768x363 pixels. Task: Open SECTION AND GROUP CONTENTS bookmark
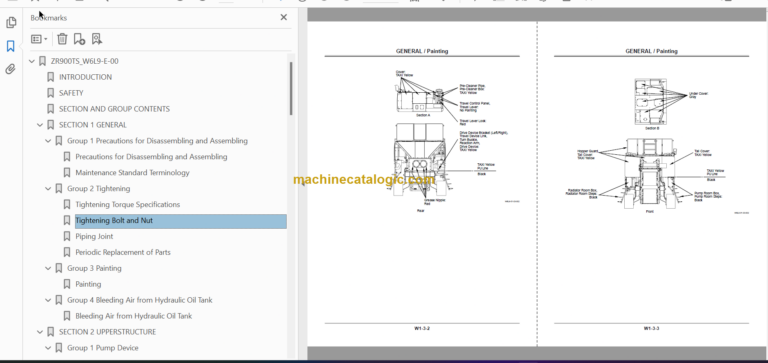point(114,109)
